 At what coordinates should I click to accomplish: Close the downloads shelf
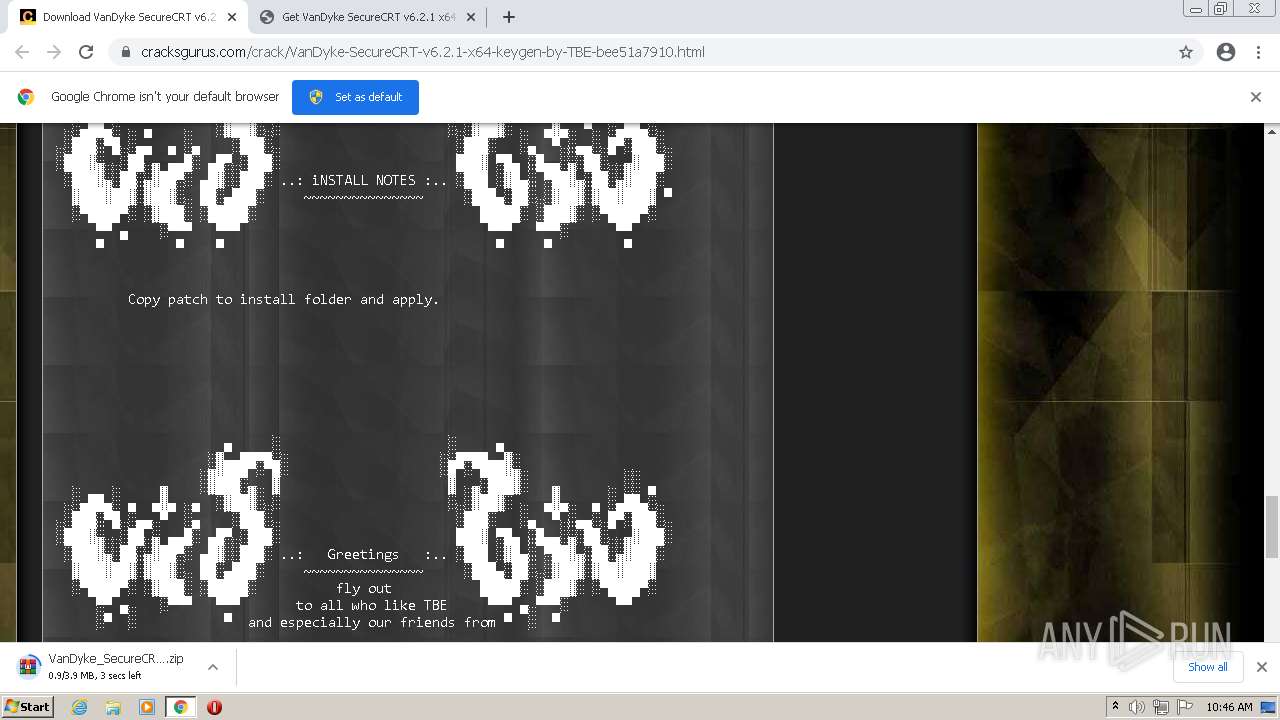click(1262, 667)
